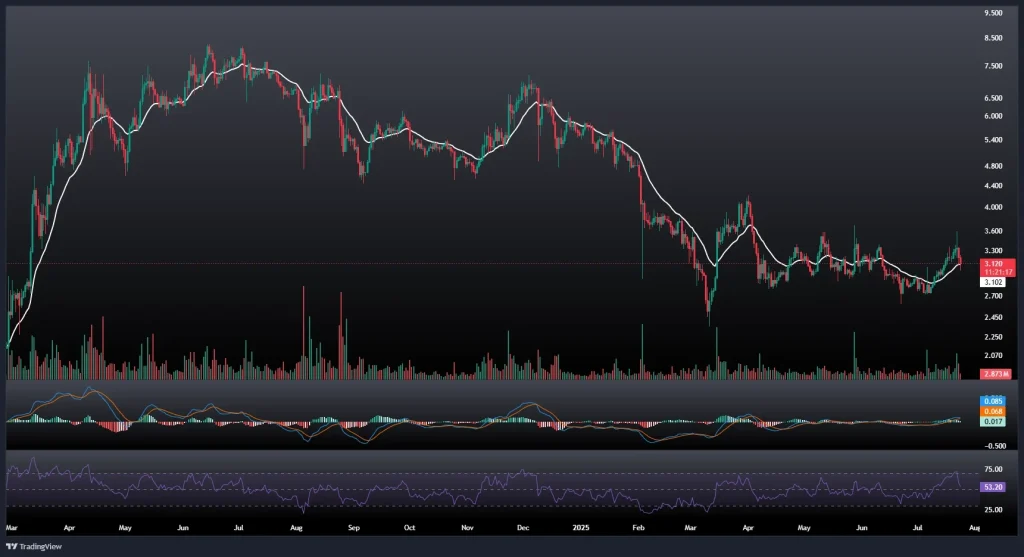Click the red 2.873M volume label
The height and width of the screenshot is (557, 1024).
click(996, 374)
